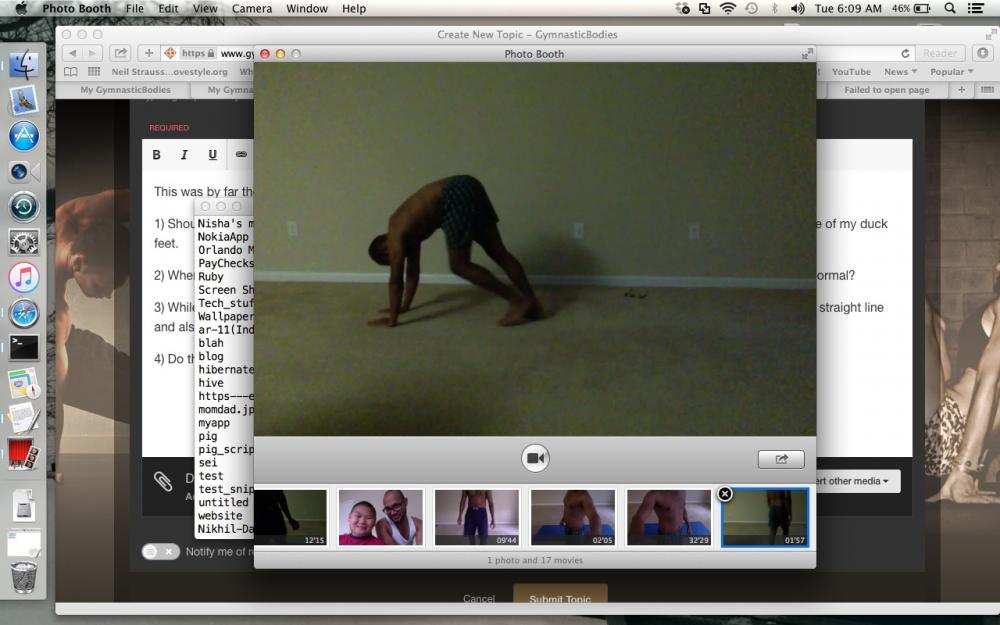Click Cancel beside Submit Topic
The width and height of the screenshot is (1000, 625).
click(479, 598)
